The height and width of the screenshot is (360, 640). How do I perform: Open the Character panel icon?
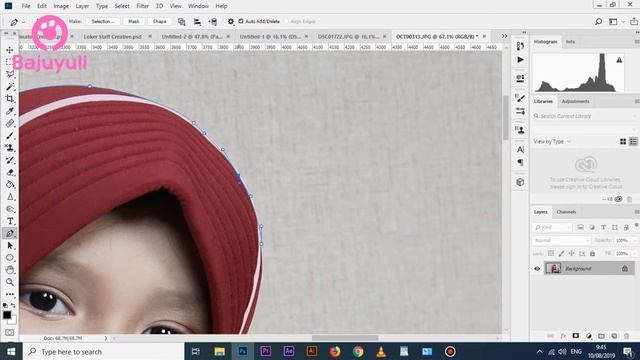[x=520, y=149]
